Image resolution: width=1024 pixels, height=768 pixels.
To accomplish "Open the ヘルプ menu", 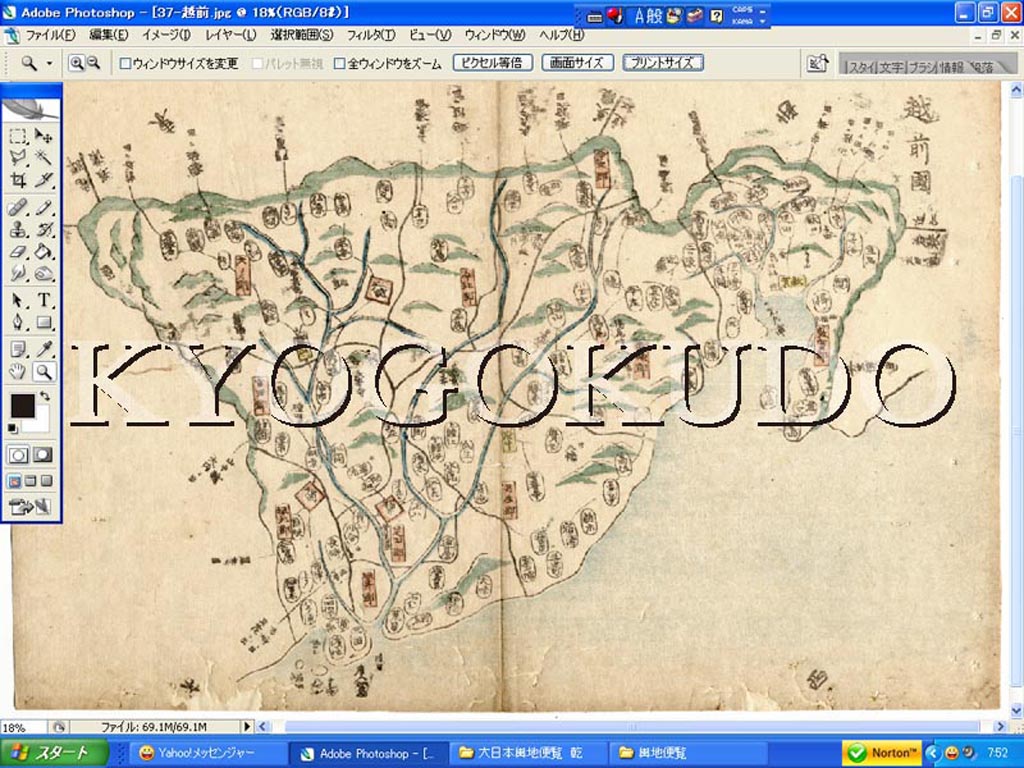I will [561, 35].
